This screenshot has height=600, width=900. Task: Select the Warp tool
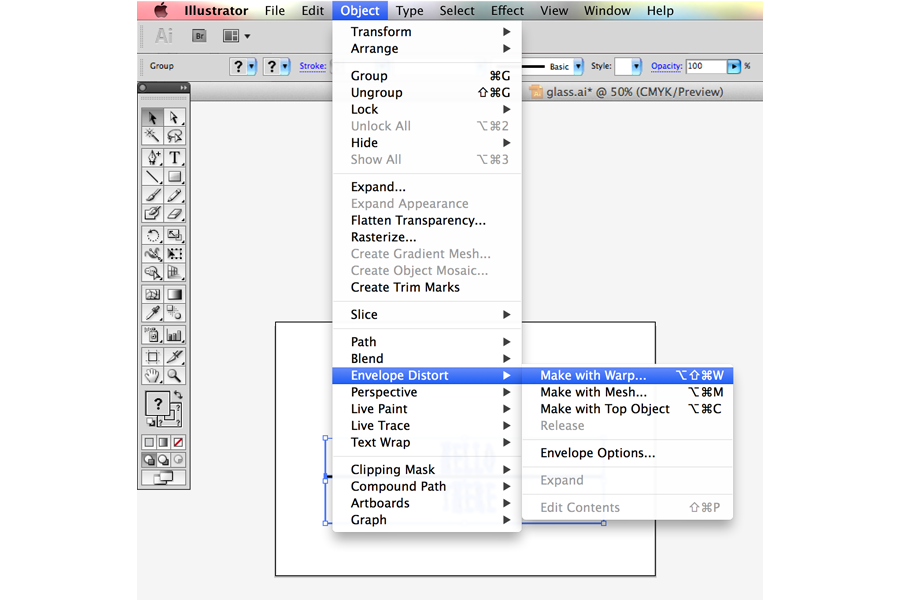pyautogui.click(x=153, y=254)
